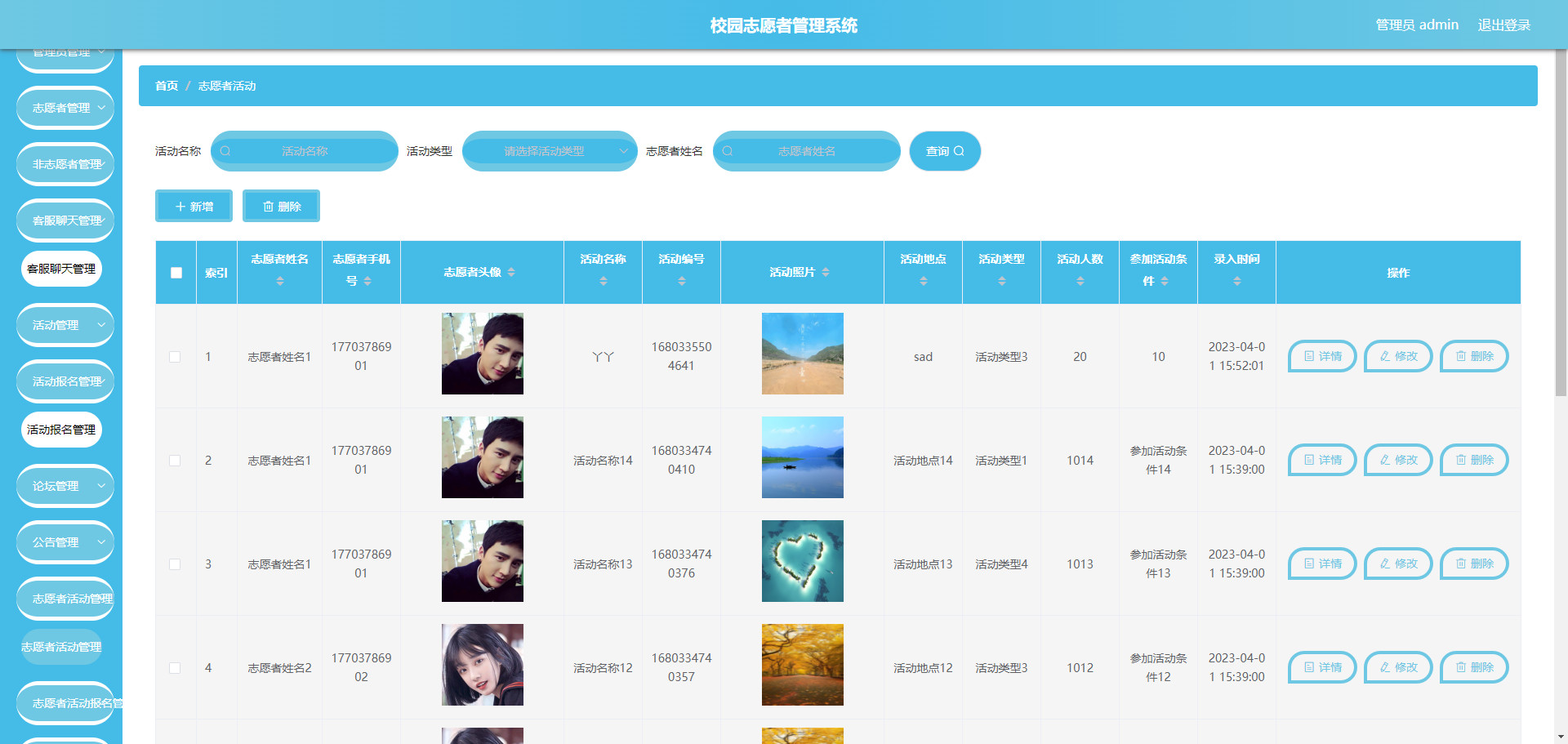Expand the 非志愿者管理 sidebar menu

coord(65,164)
